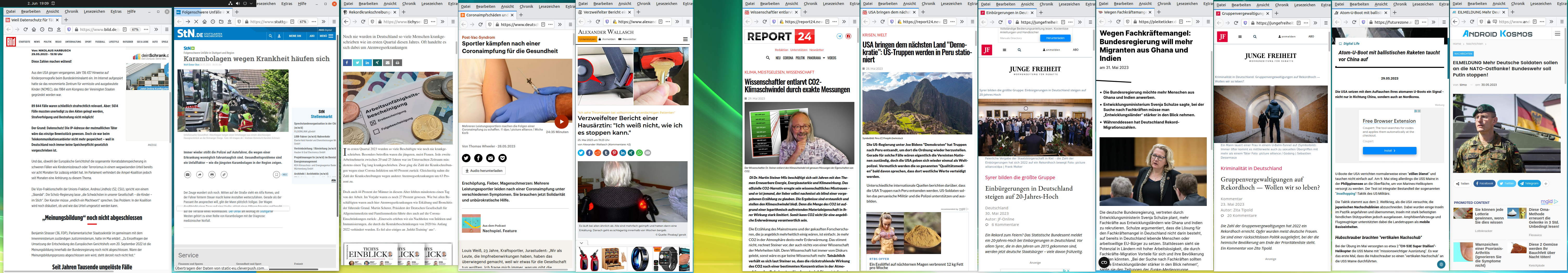Share Tichy article via LinkedIn icon
The height and width of the screenshot is (273, 1568).
[368, 63]
